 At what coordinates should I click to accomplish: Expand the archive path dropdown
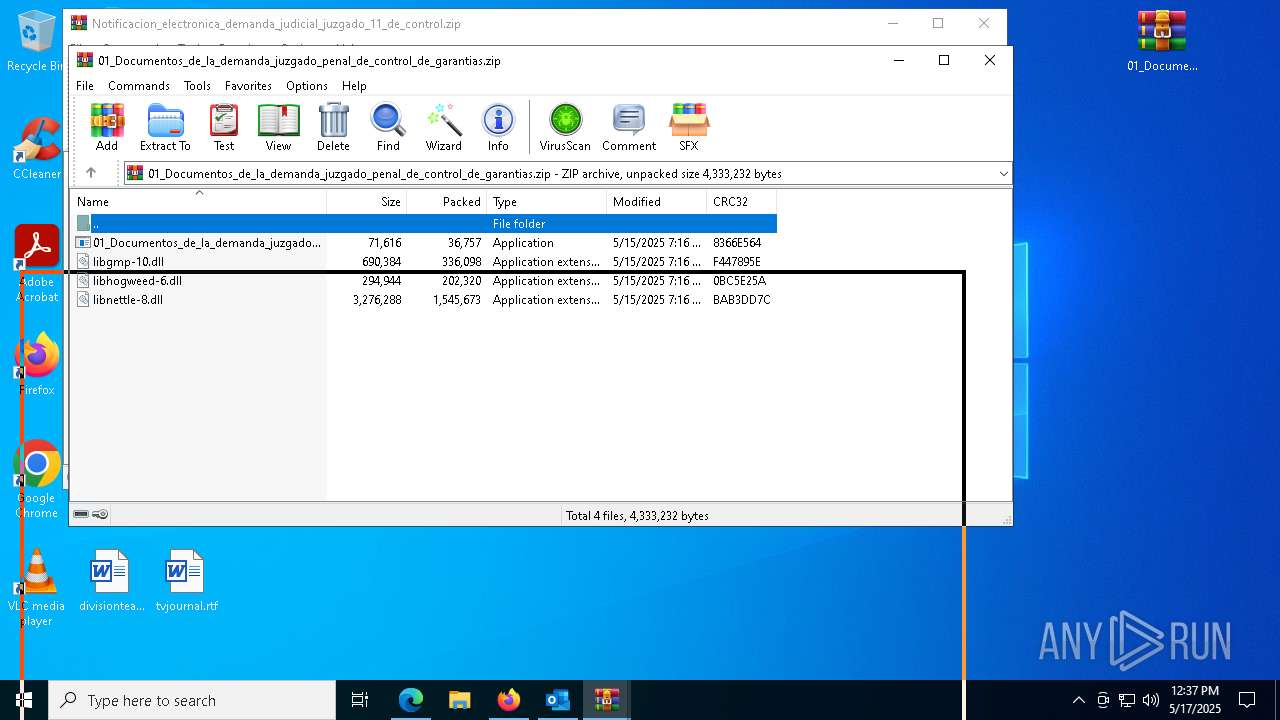tap(1003, 174)
